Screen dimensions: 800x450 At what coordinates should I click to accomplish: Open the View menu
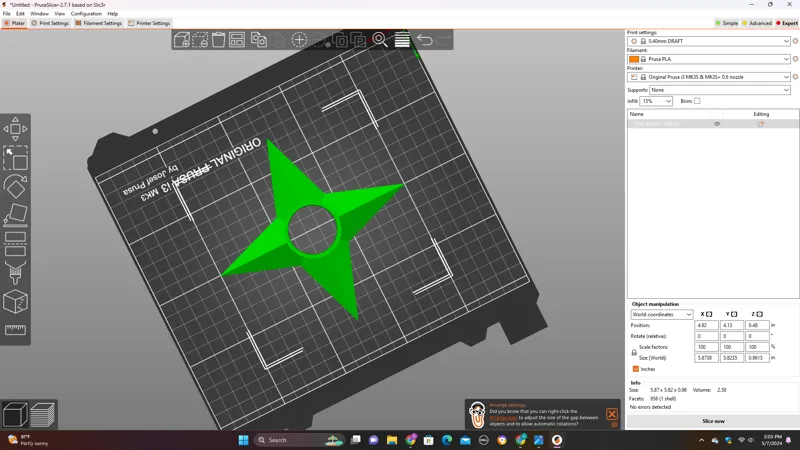(x=60, y=14)
